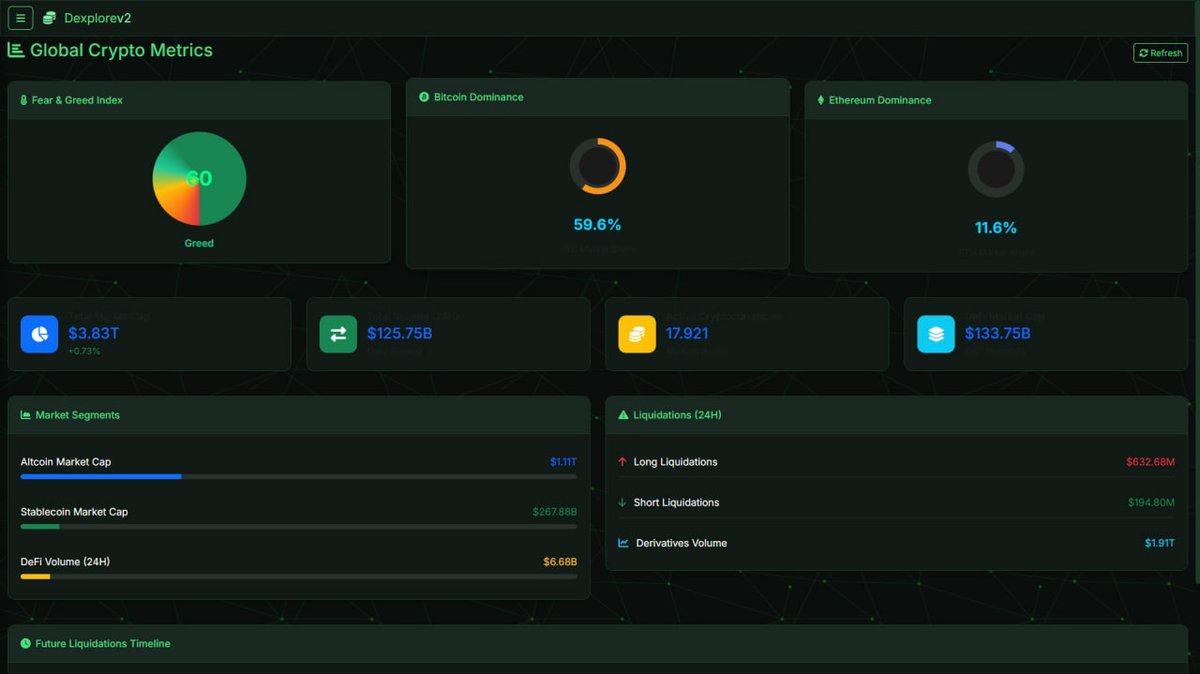The height and width of the screenshot is (674, 1200).
Task: Click the Bitcoin Dominance coin icon
Action: click(424, 97)
